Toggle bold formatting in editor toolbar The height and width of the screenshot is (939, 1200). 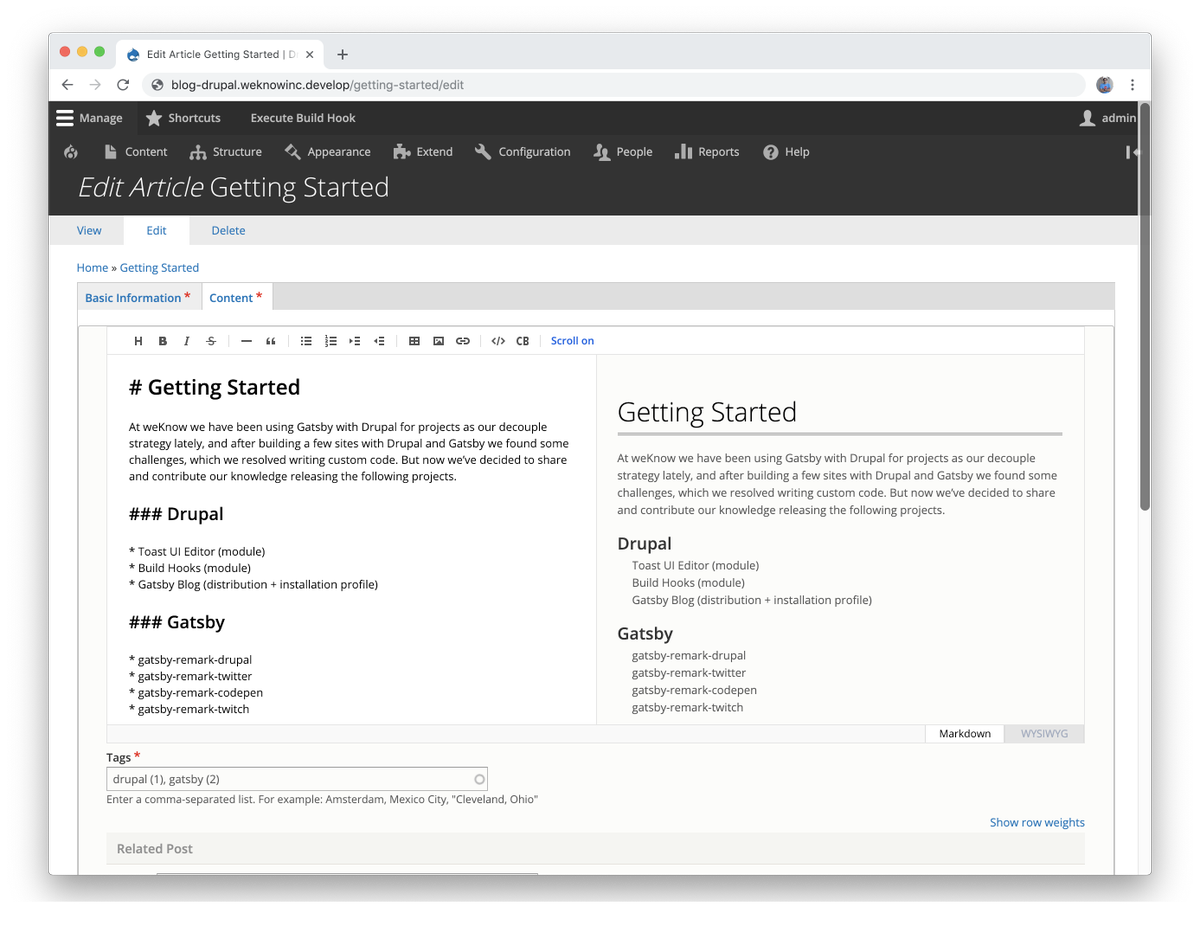point(163,341)
